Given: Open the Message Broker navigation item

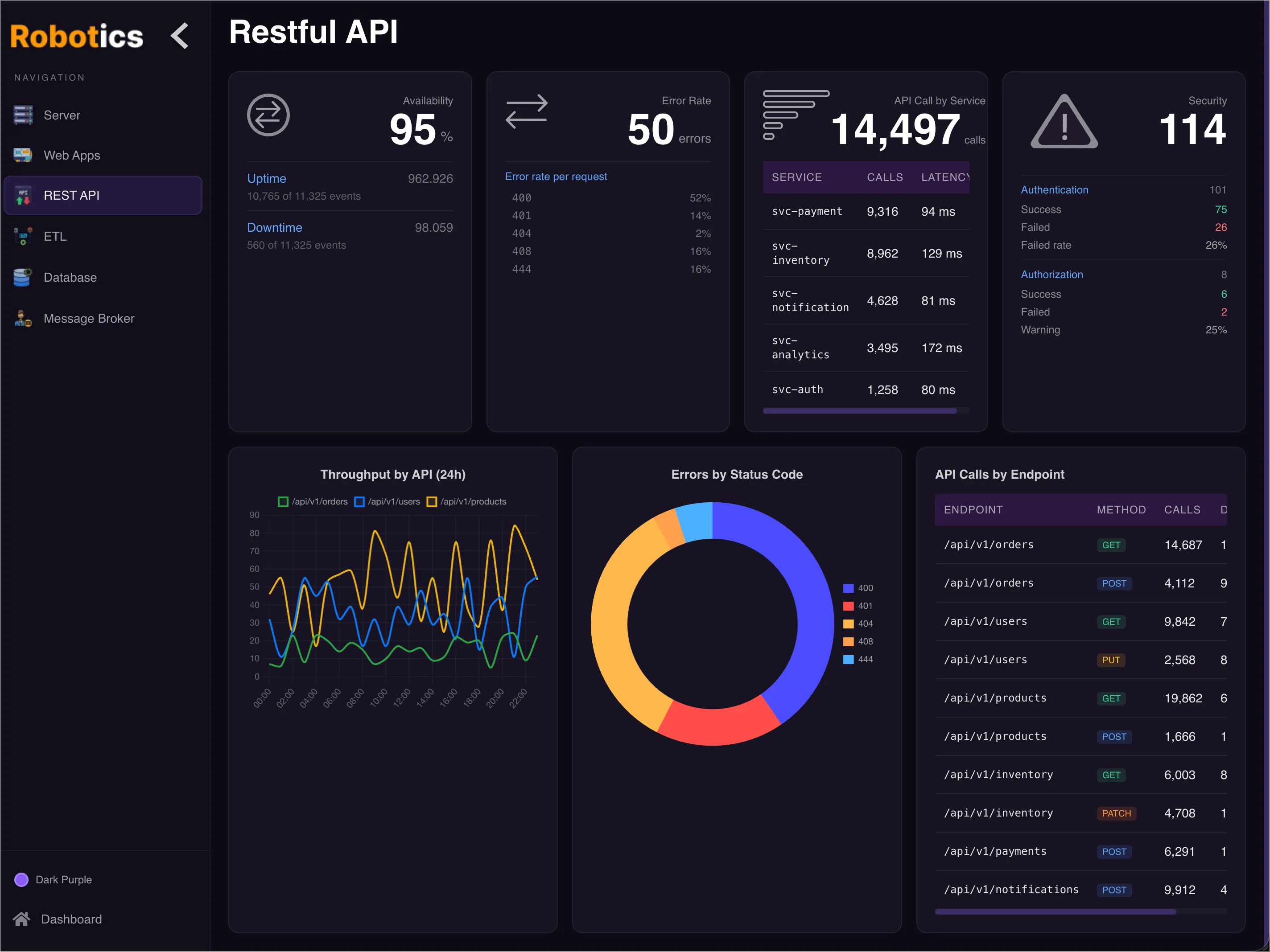Looking at the screenshot, I should (x=89, y=319).
